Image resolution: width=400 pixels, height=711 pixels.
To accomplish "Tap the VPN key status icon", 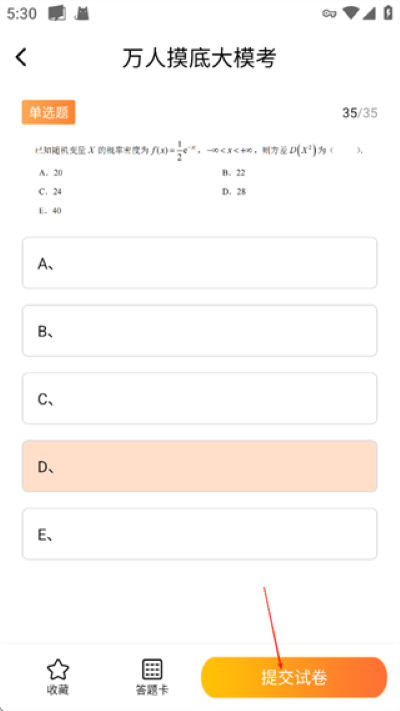I will pyautogui.click(x=329, y=14).
